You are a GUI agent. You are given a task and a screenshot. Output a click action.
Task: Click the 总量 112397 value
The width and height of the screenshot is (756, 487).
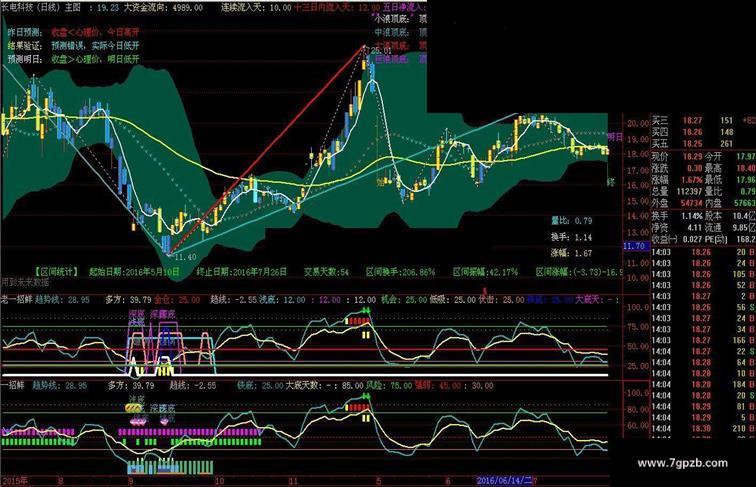[677, 191]
